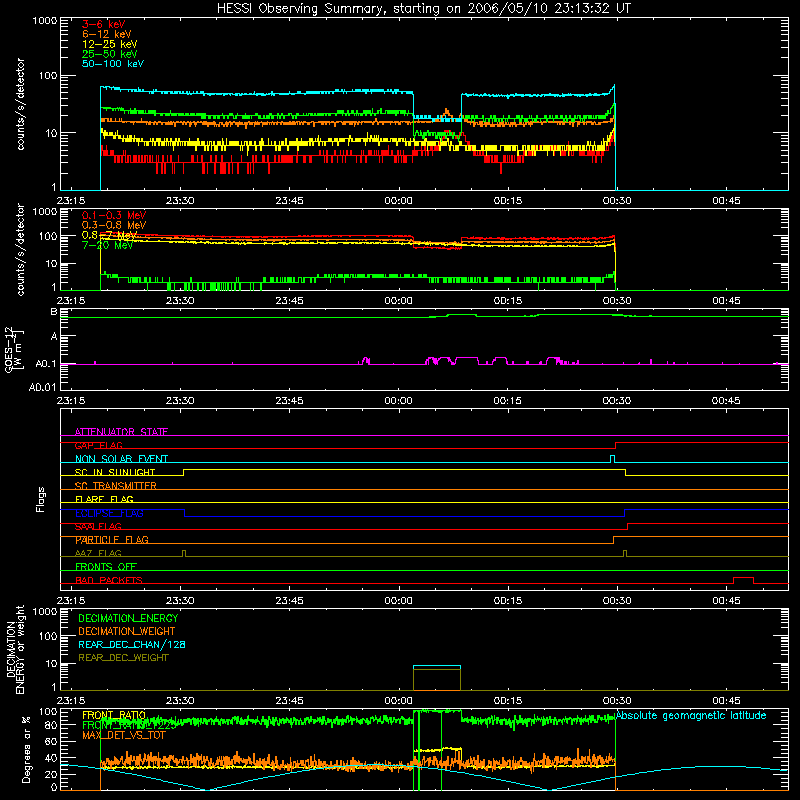Select the "0.1-0.3 MeV" legend label
Viewport: 800px width, 800px height.
pos(114,215)
